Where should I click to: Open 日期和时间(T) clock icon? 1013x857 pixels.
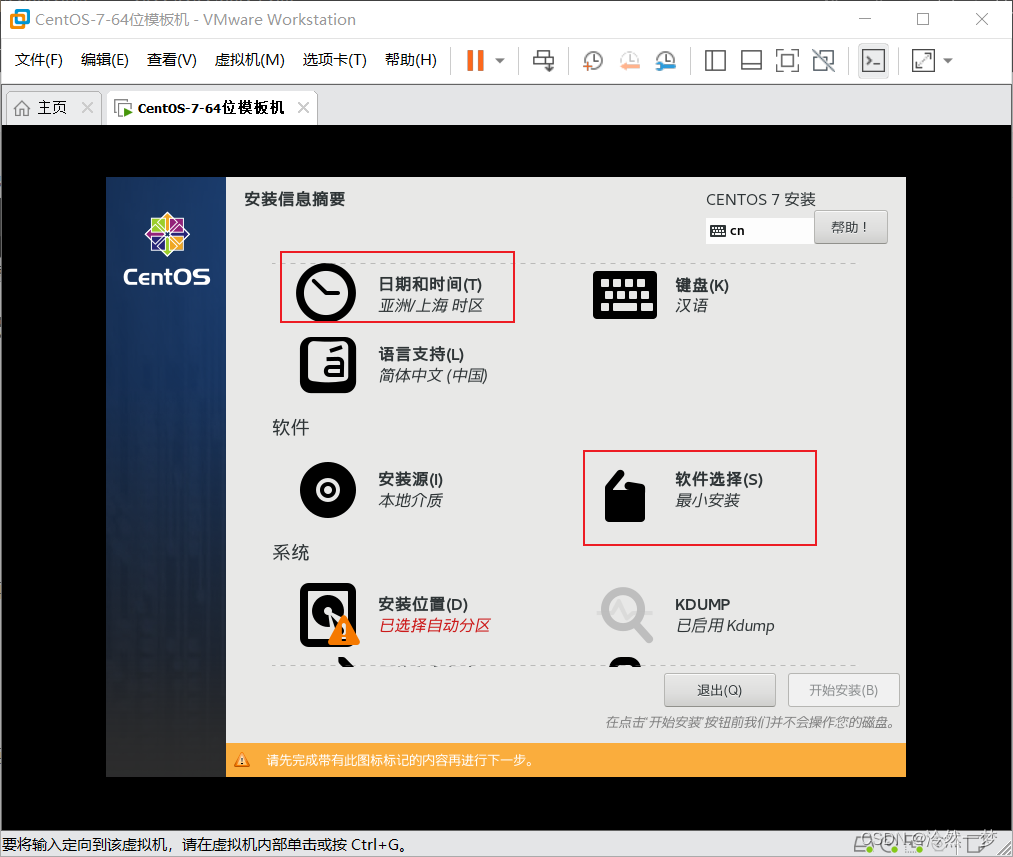pos(326,293)
